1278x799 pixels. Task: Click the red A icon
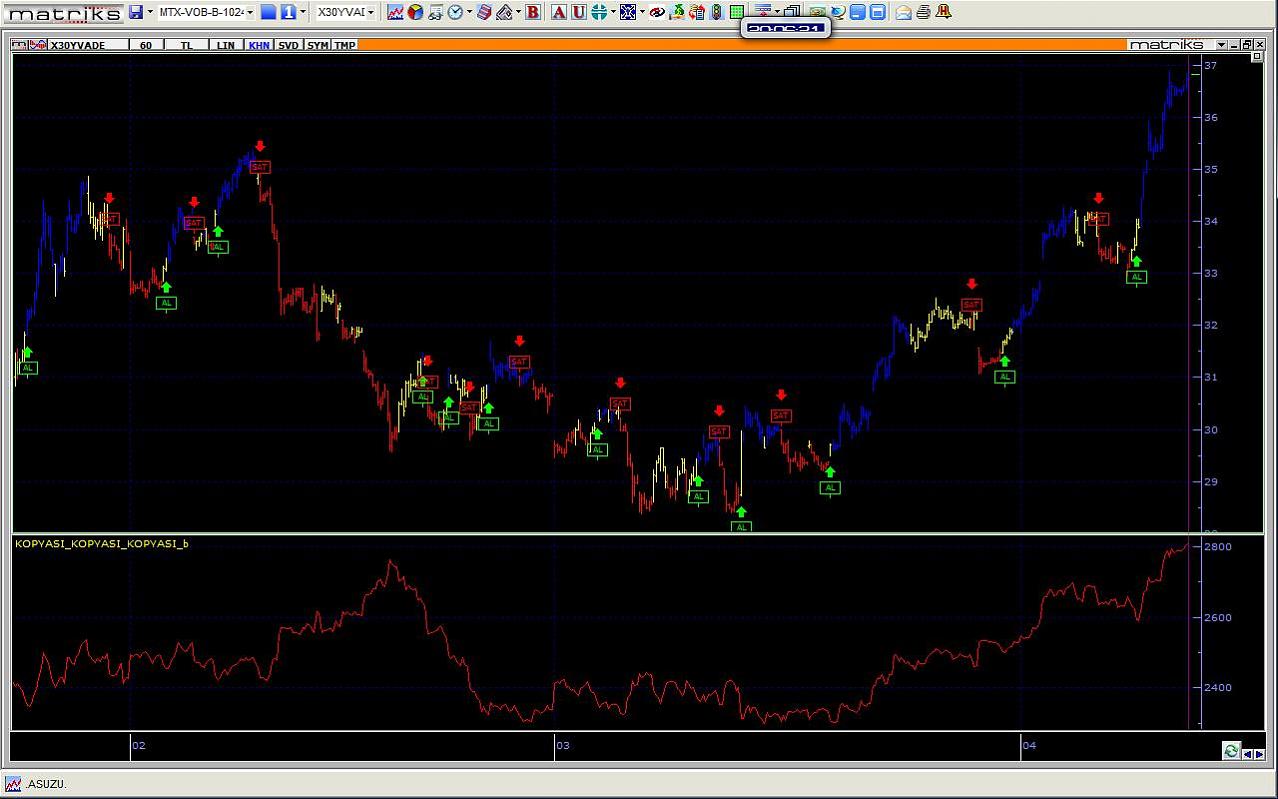pos(558,12)
